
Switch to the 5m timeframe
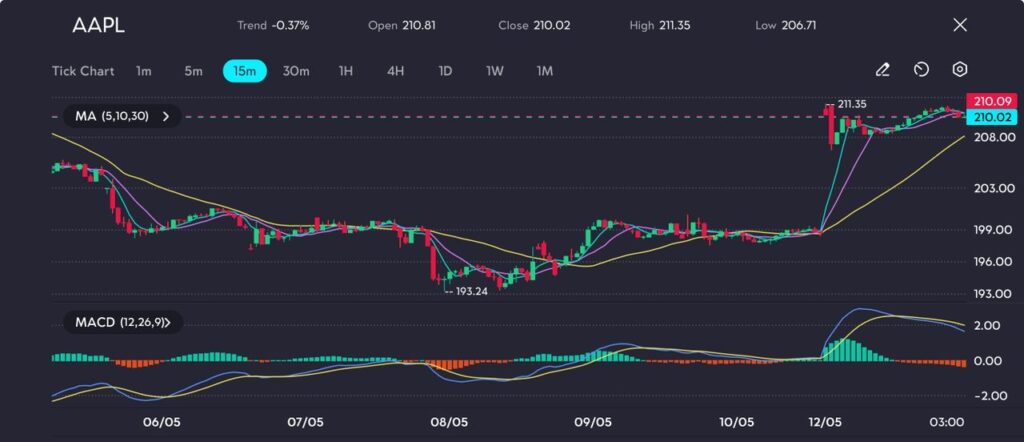(193, 71)
